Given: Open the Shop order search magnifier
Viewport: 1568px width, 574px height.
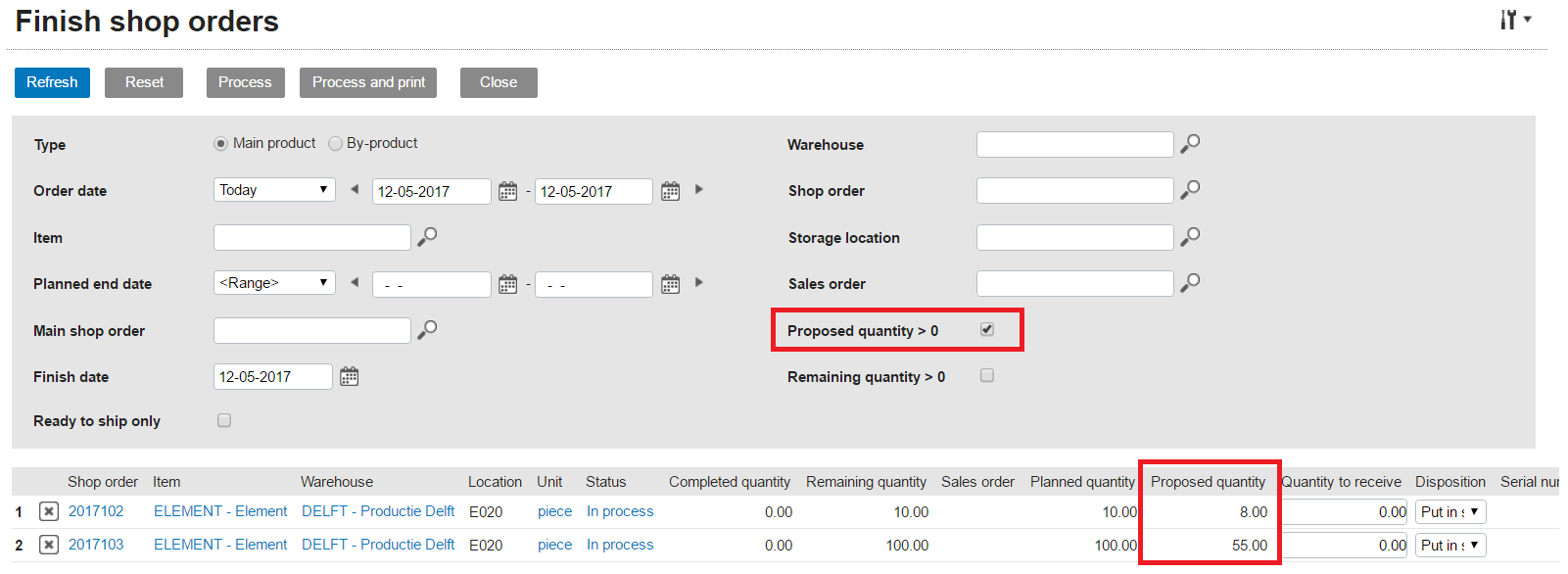Looking at the screenshot, I should point(1190,190).
